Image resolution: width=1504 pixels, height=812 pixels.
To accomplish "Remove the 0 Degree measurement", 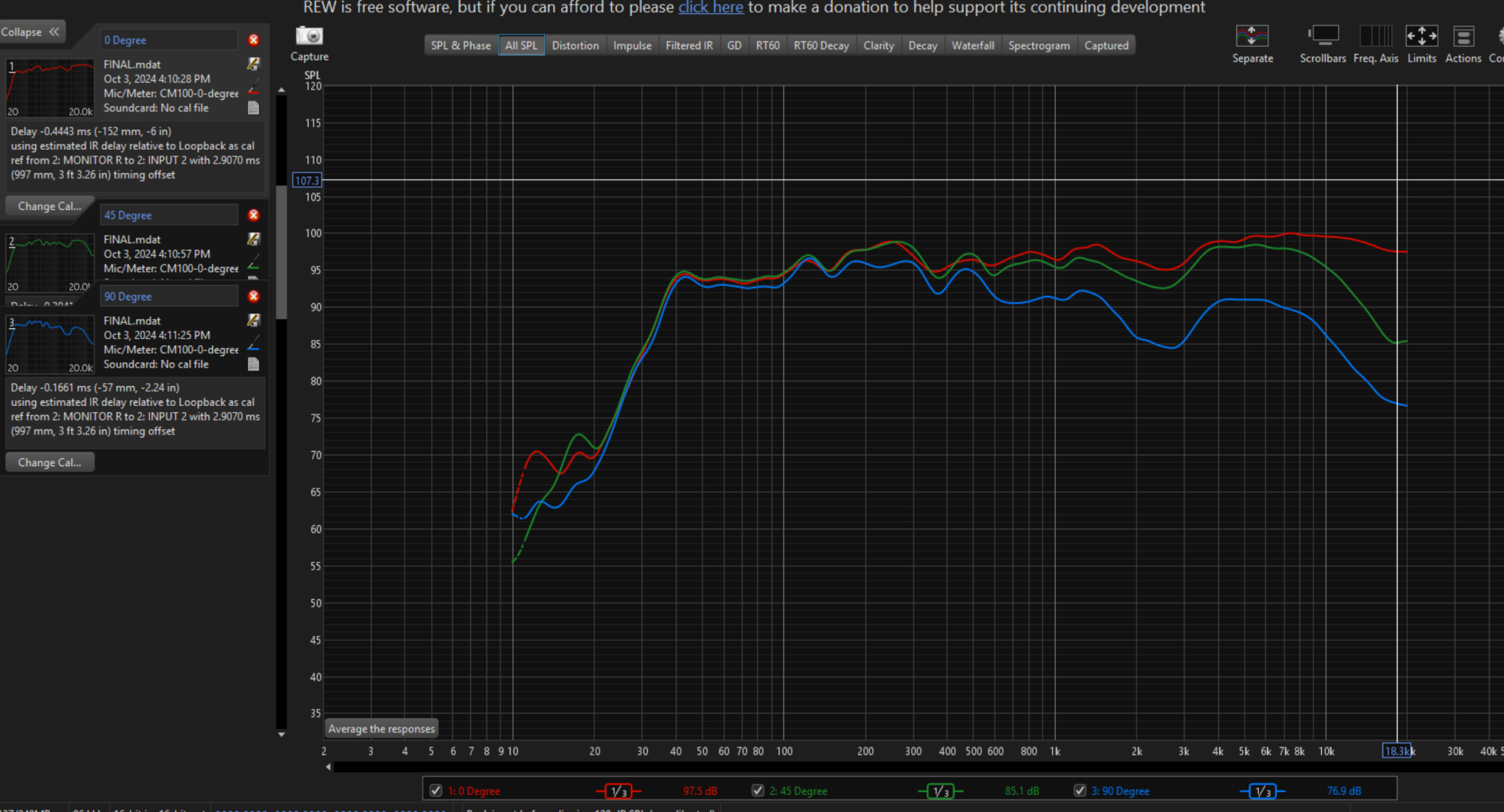I will click(253, 40).
